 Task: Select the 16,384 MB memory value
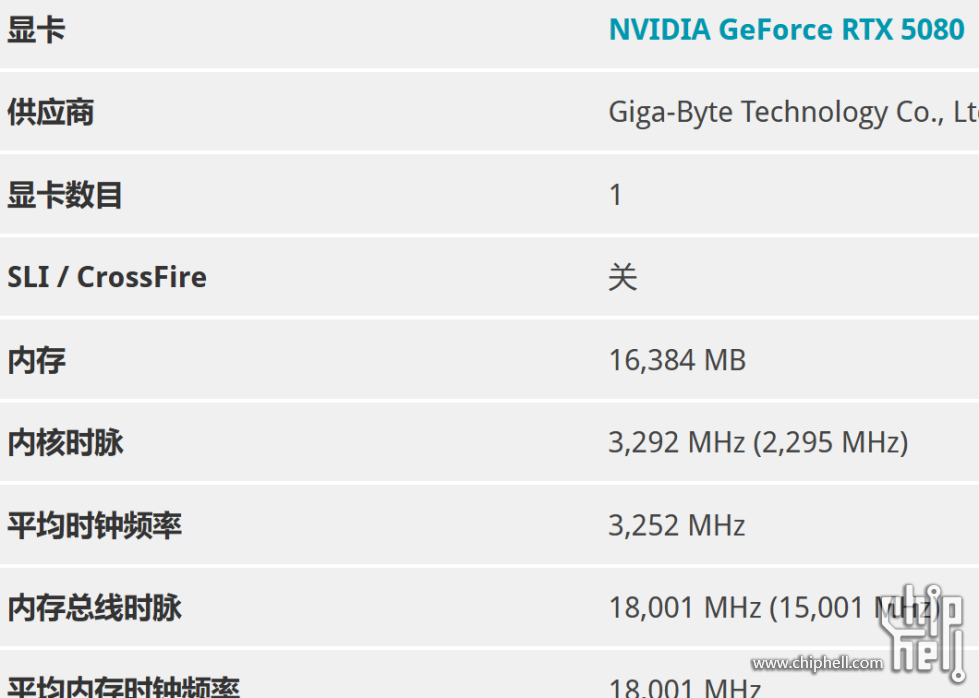tap(677, 360)
